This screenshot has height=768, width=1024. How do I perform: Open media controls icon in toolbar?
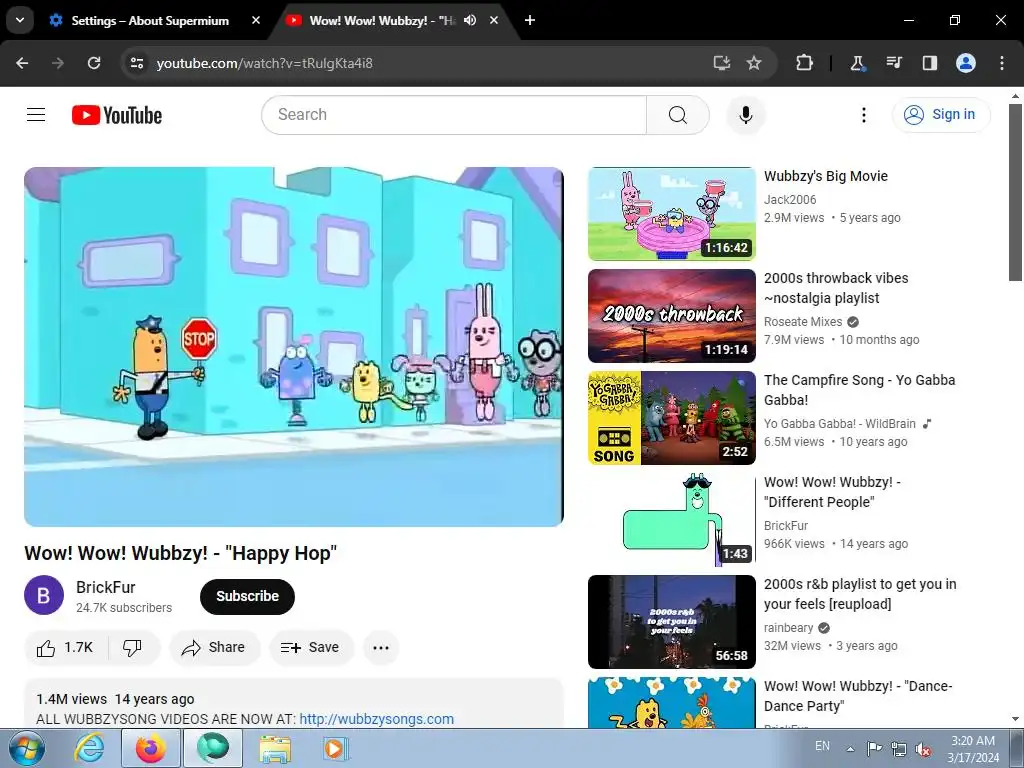click(893, 63)
